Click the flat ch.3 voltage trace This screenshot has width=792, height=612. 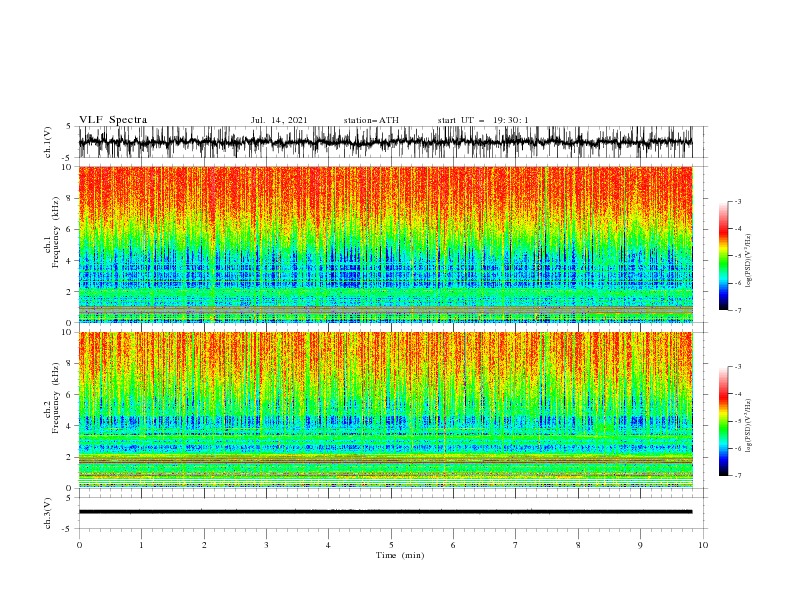(x=385, y=512)
